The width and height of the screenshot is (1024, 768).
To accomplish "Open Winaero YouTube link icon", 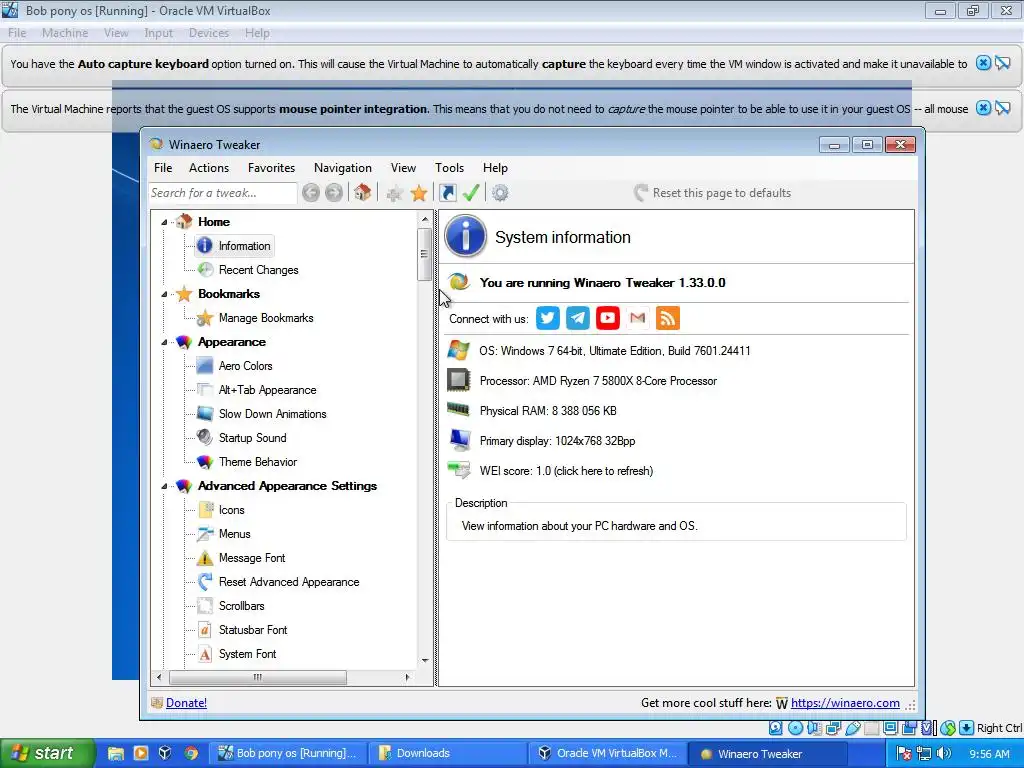I will [x=607, y=318].
